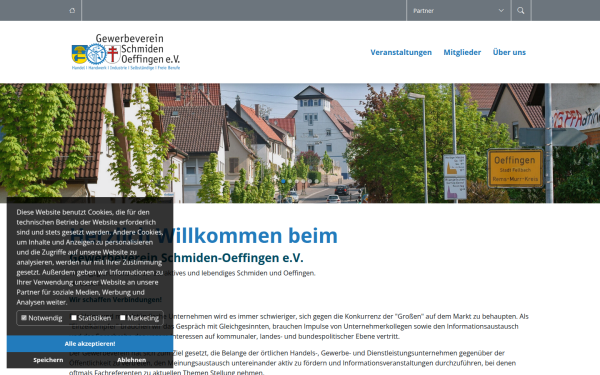The image size is (600, 375).
Task: Go to the Mitglieder page
Action: pyautogui.click(x=462, y=52)
